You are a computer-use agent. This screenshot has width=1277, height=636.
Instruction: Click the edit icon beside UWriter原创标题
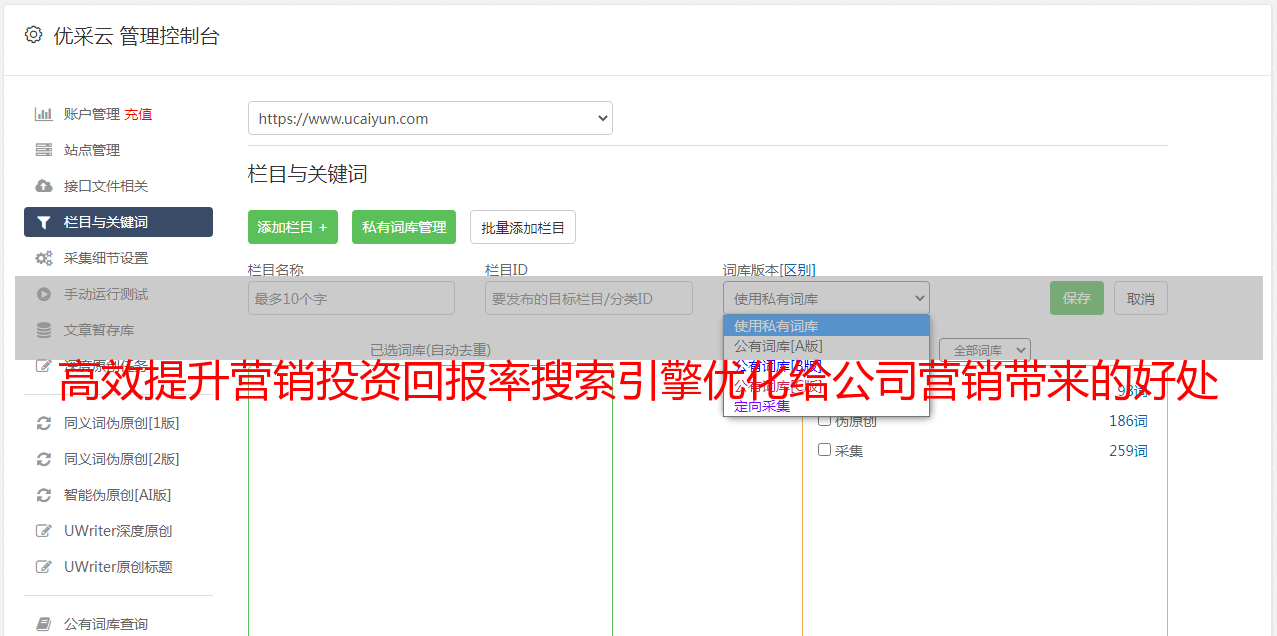(44, 567)
